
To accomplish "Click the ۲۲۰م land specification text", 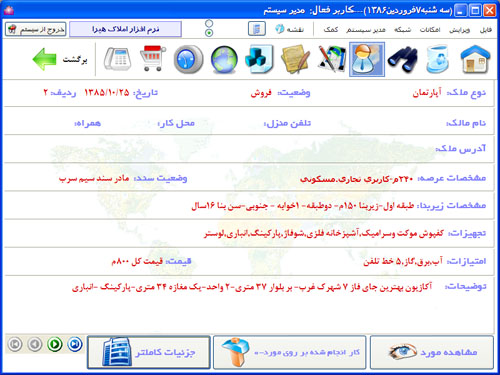I will [x=356, y=179].
